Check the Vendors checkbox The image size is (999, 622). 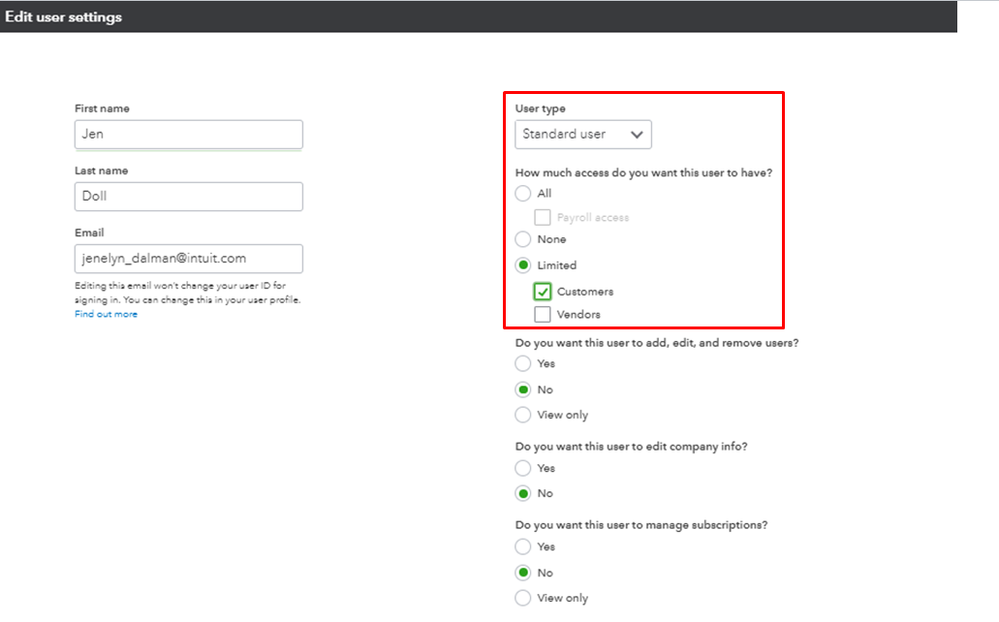coord(542,314)
